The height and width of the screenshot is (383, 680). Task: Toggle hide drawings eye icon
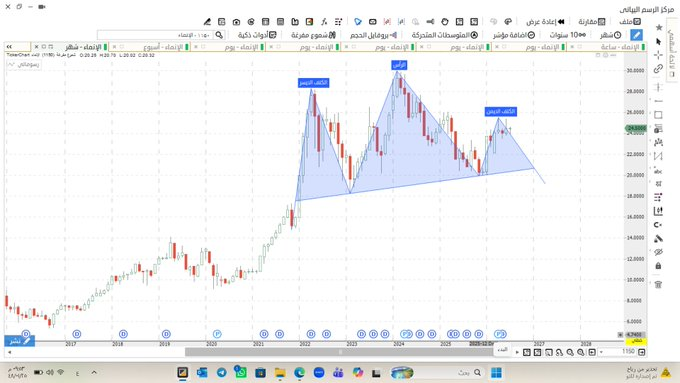click(x=658, y=252)
